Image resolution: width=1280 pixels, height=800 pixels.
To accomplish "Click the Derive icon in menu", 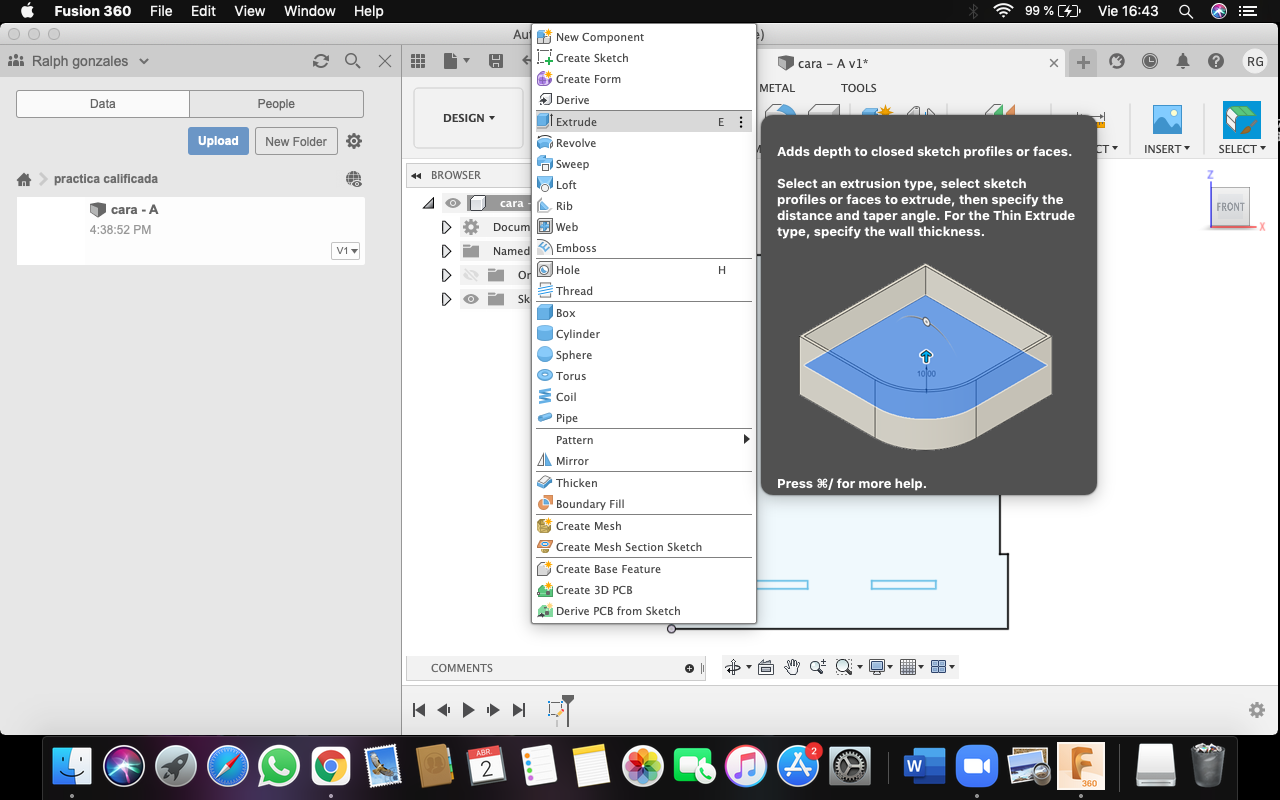I will coord(545,100).
